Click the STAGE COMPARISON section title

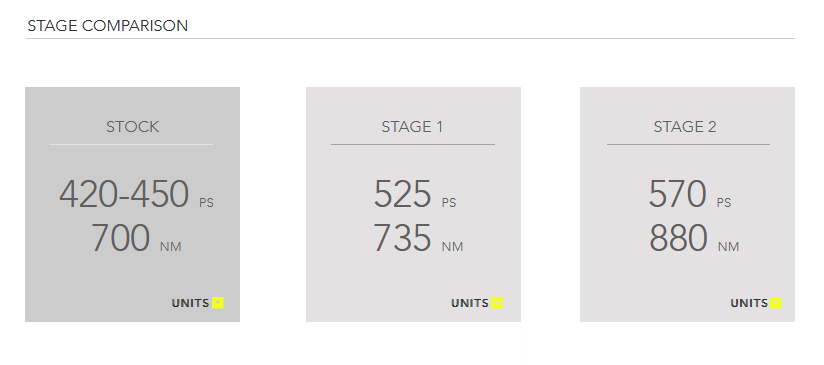click(108, 26)
